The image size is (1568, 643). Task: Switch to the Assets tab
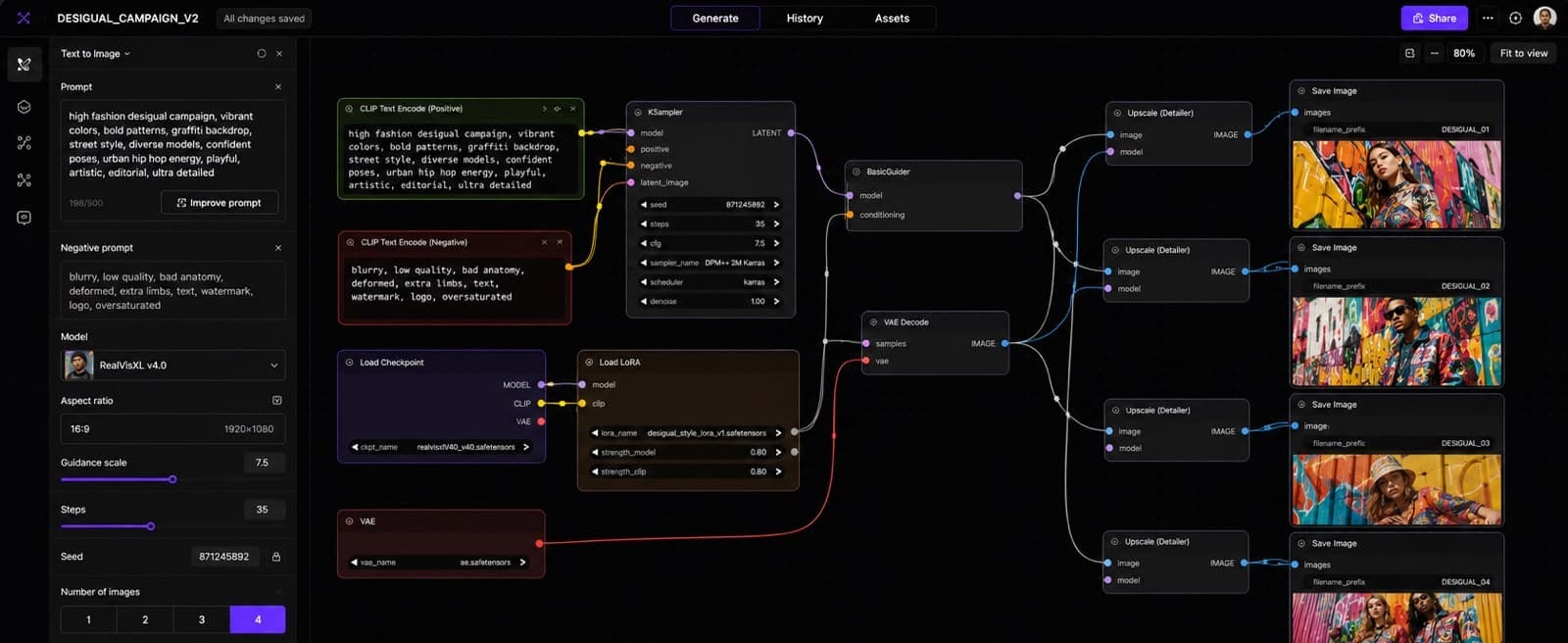click(892, 18)
